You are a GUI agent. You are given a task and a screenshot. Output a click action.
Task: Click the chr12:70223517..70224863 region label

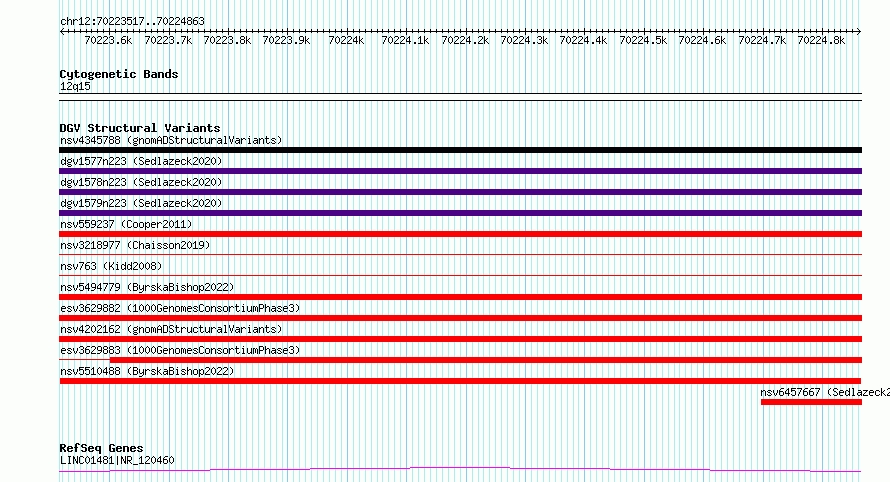click(132, 22)
